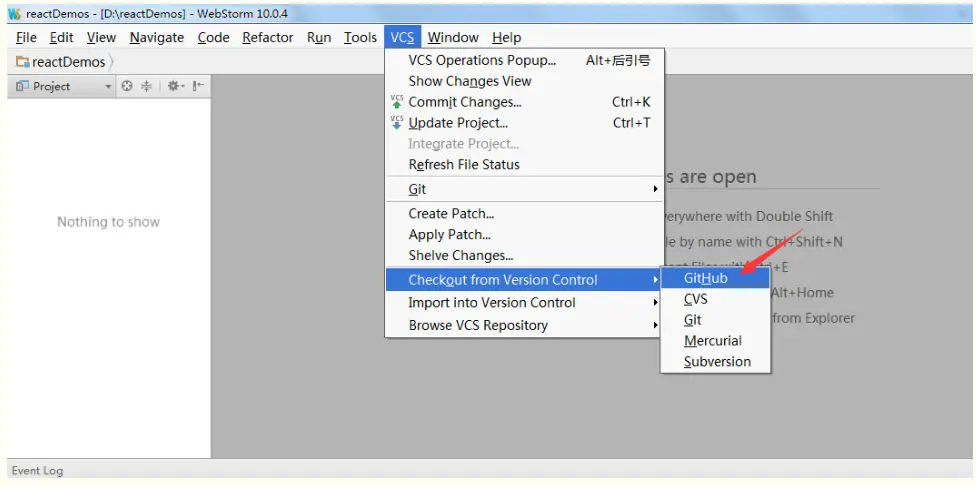Click the reactDemos folder icon in breadcrumb

(22, 62)
